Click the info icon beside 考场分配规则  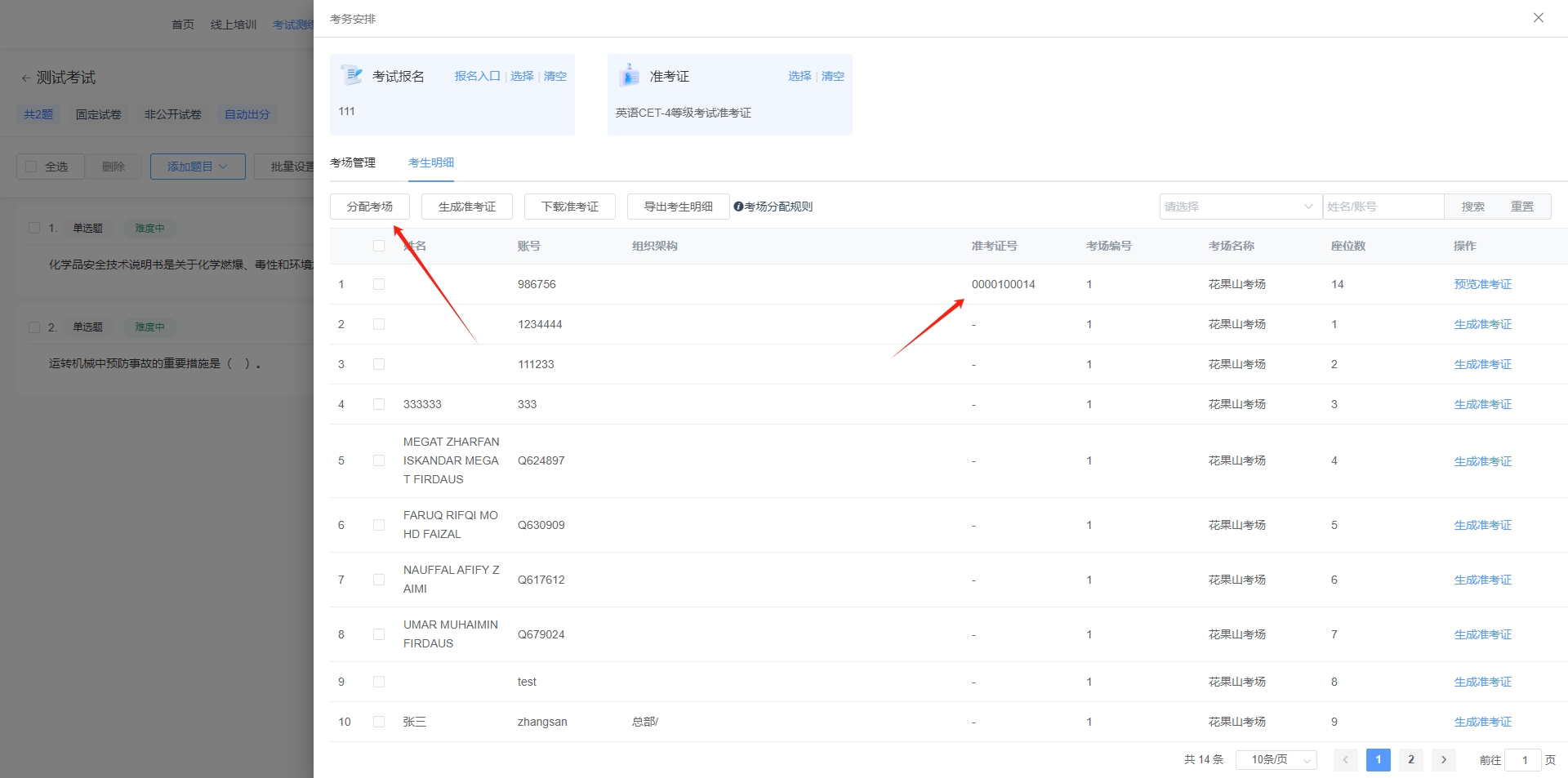tap(738, 207)
